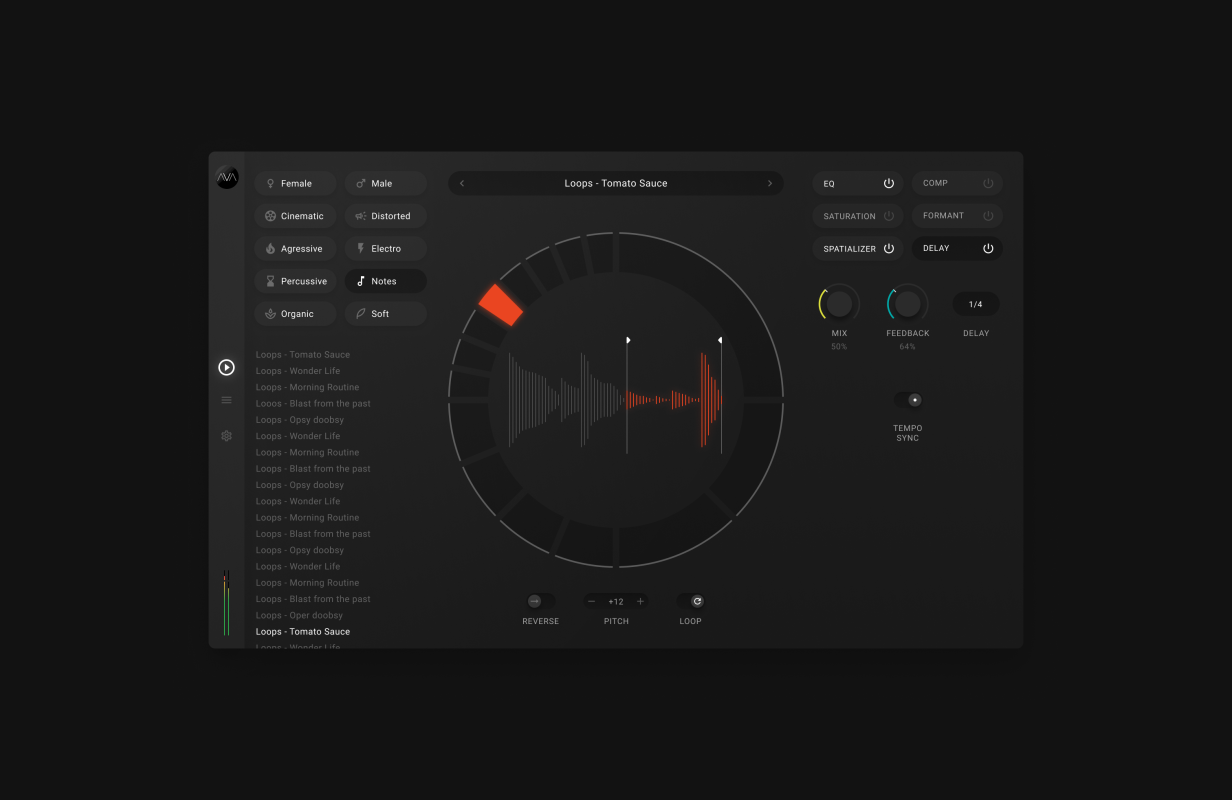Go to previous preset with left chevron

click(462, 184)
